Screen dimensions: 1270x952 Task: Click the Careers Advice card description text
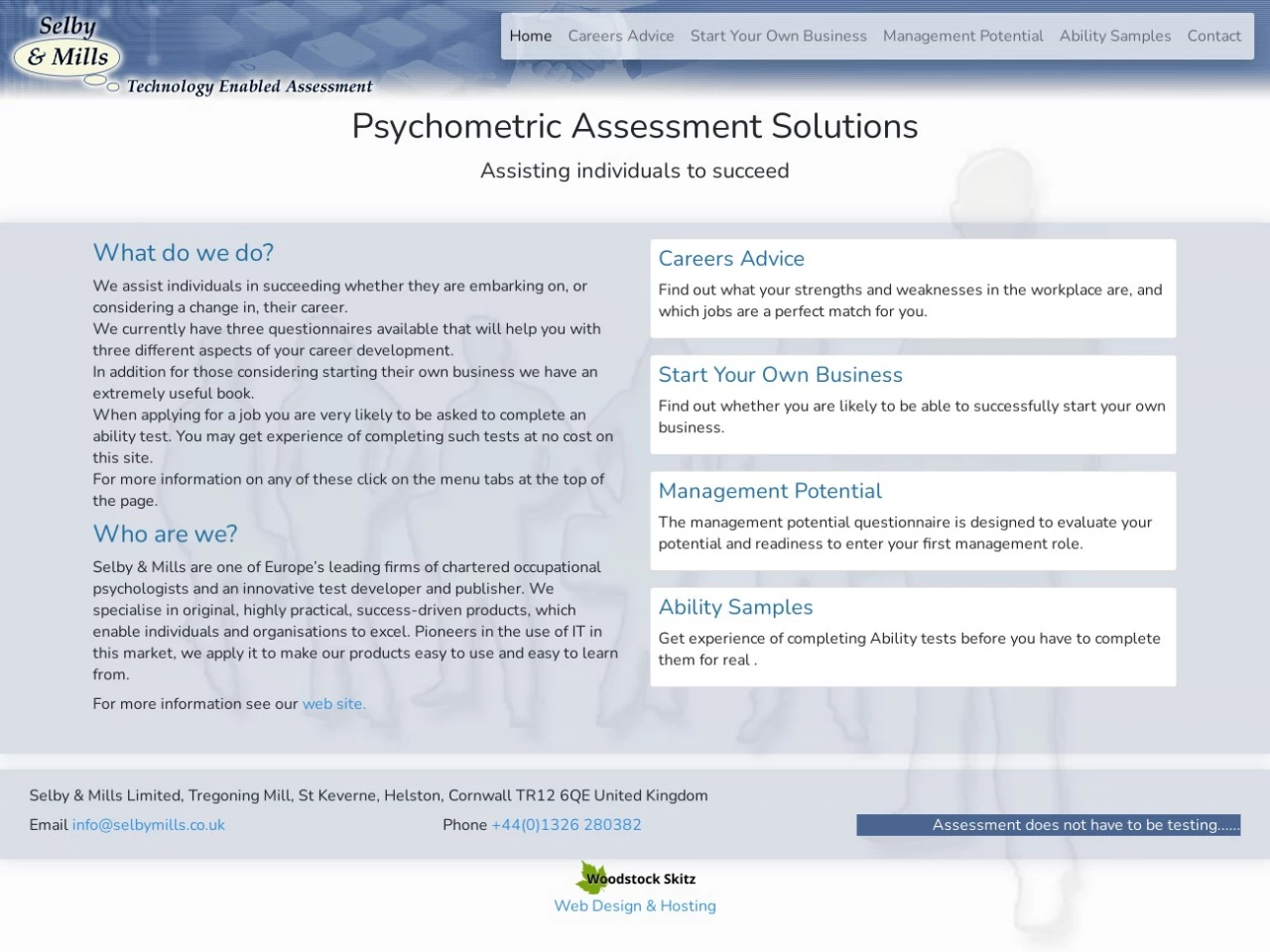click(910, 300)
